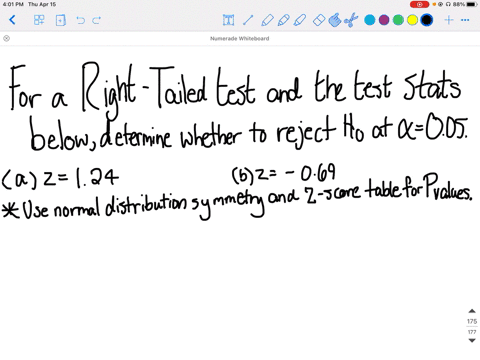Tap the page number 175
480x360 pixels.
pos(472,321)
